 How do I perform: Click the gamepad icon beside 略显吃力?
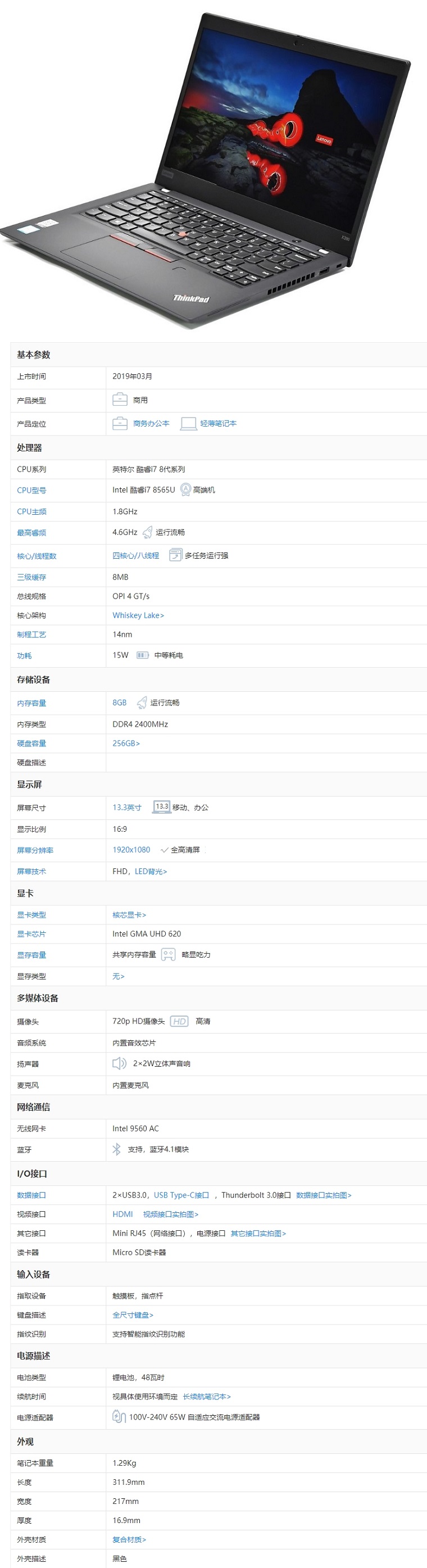coord(169,954)
